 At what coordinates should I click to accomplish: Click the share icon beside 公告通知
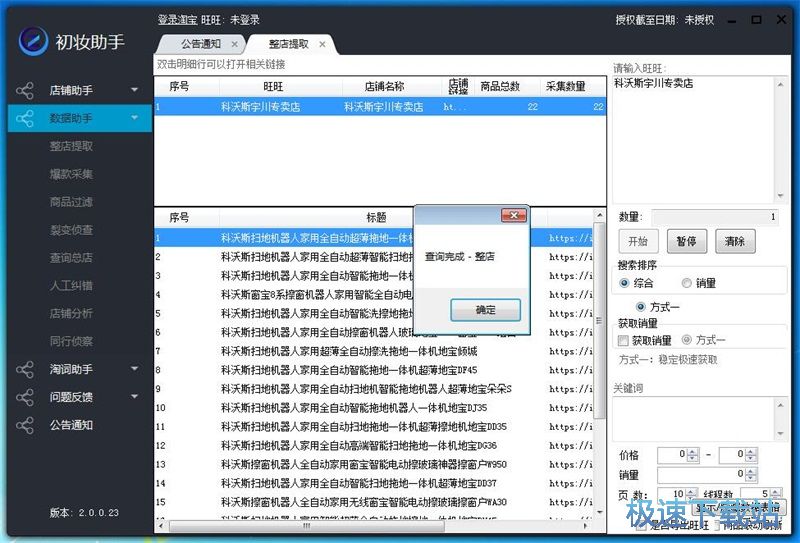[x=24, y=425]
